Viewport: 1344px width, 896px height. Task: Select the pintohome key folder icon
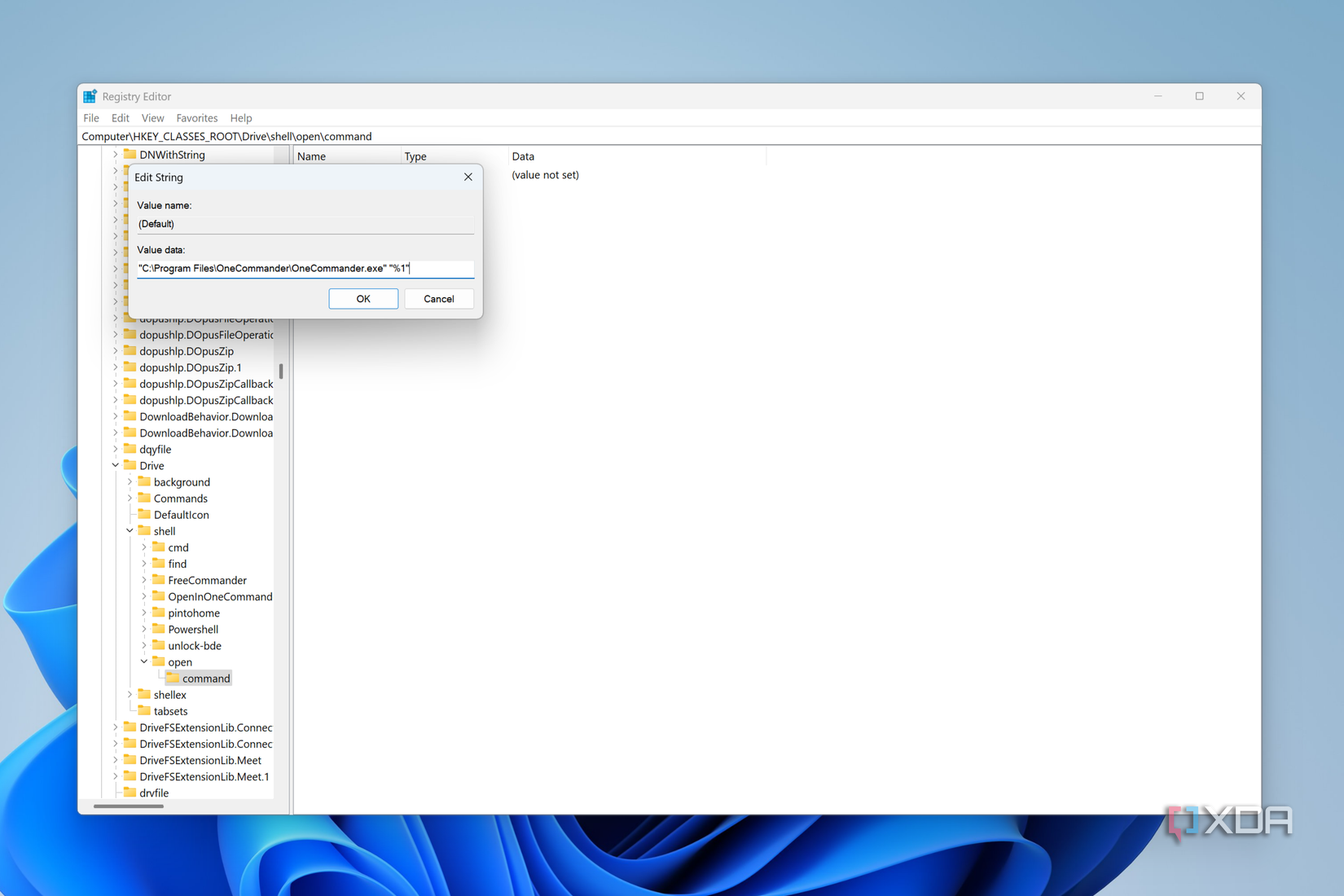[158, 613]
